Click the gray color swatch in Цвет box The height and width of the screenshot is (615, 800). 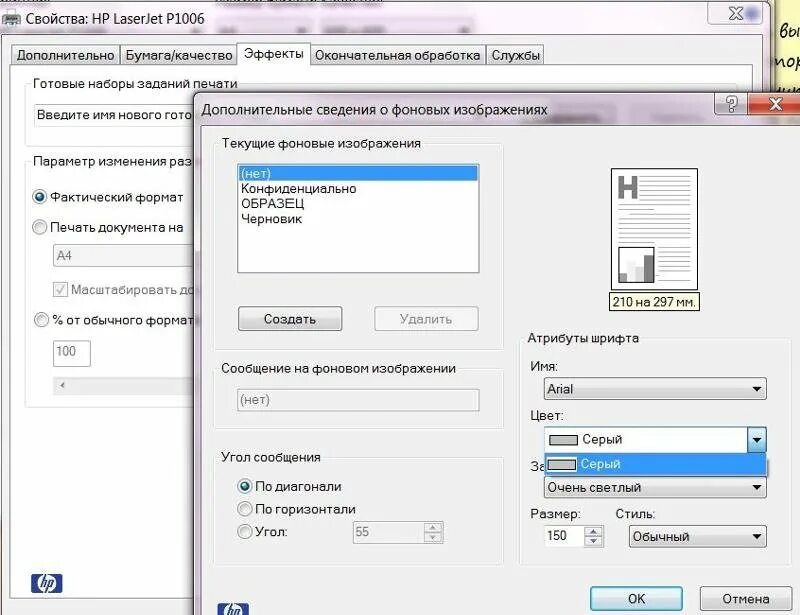563,439
